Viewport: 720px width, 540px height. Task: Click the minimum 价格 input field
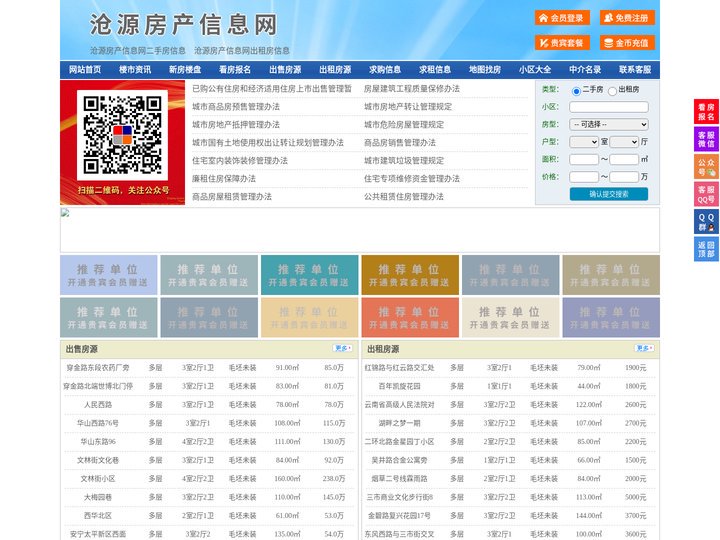(x=584, y=177)
